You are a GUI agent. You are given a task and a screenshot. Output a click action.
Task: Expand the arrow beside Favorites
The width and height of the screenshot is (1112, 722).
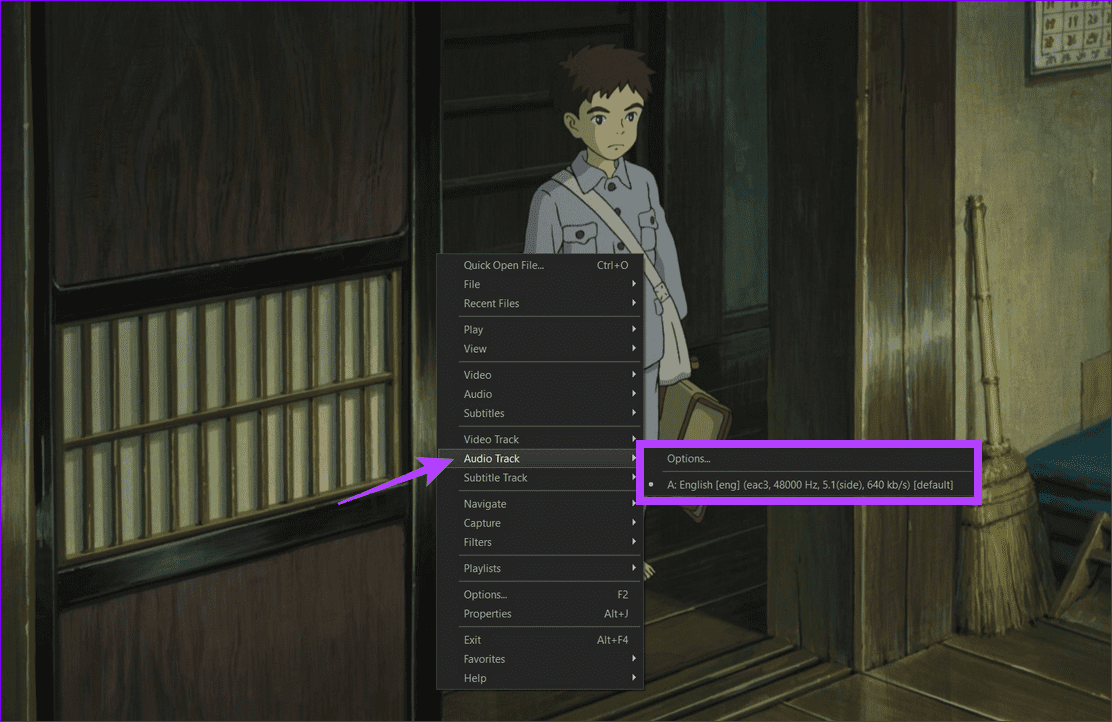[634, 659]
